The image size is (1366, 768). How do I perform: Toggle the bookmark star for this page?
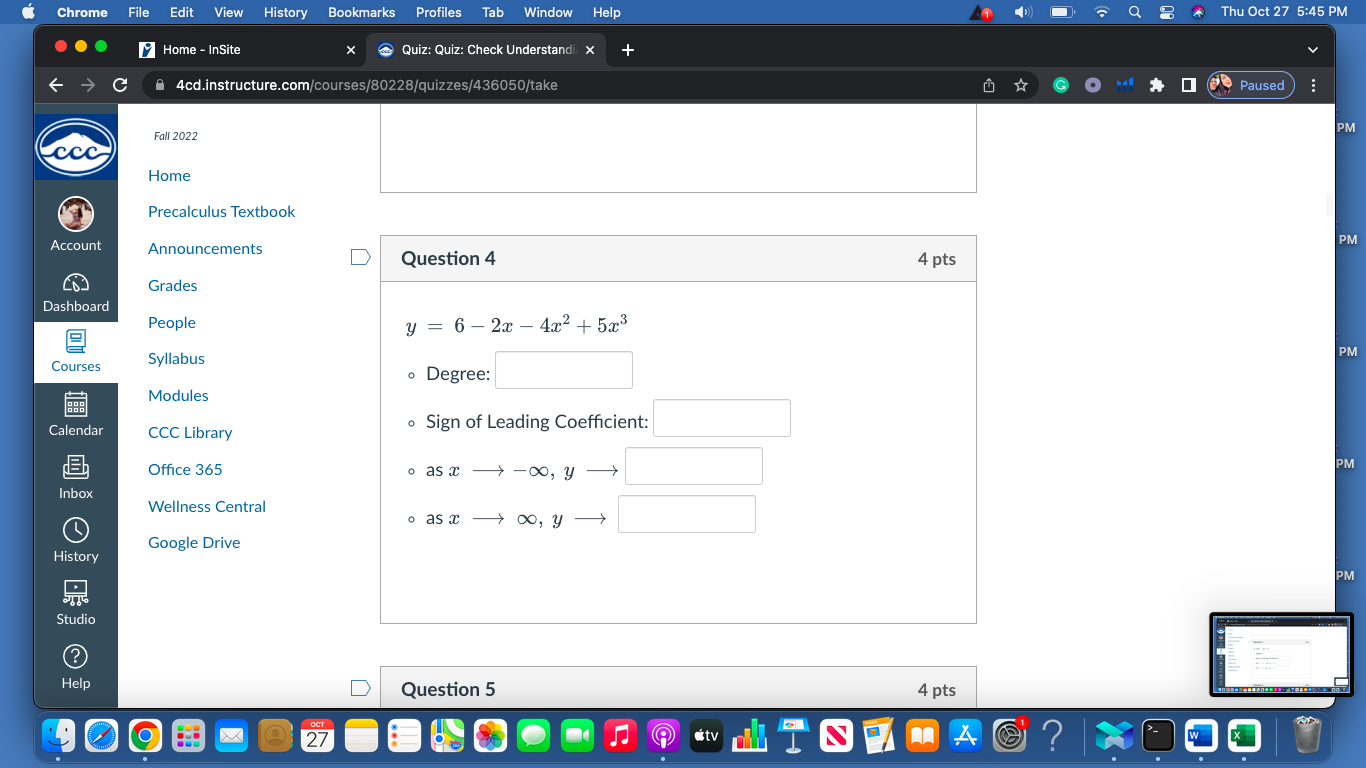pyautogui.click(x=1021, y=85)
